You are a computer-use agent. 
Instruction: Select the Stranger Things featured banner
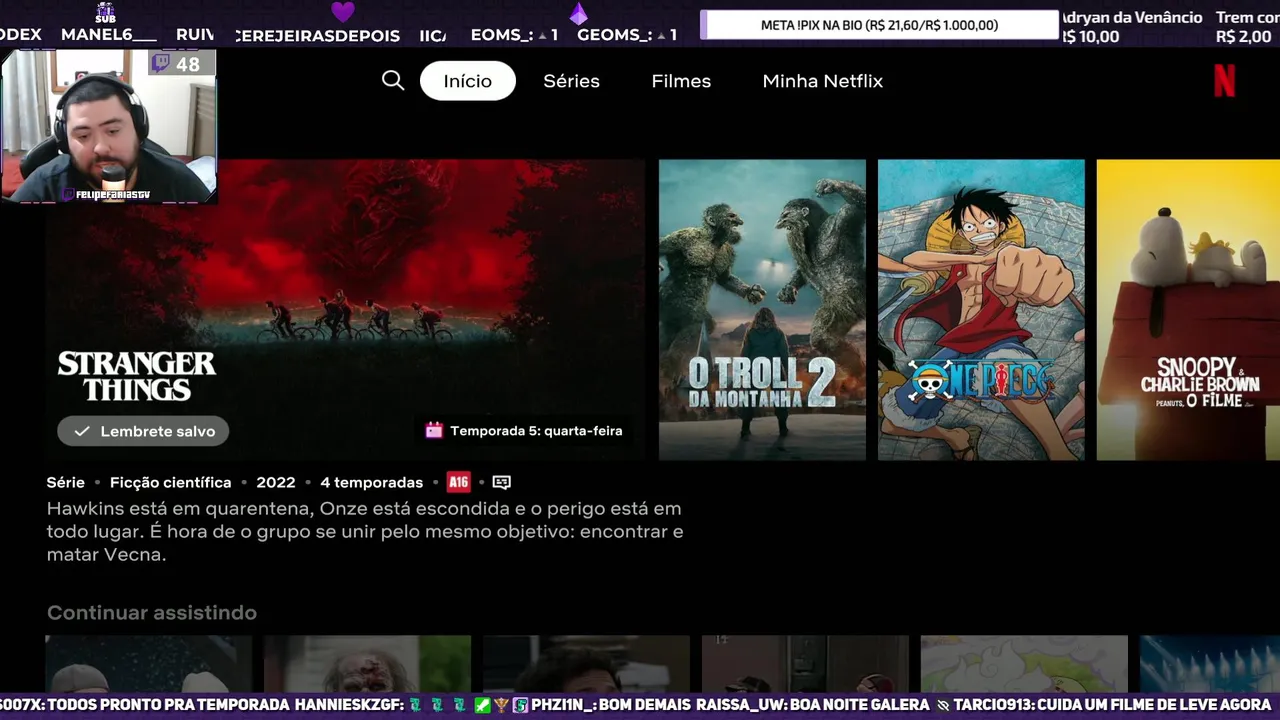pos(345,310)
